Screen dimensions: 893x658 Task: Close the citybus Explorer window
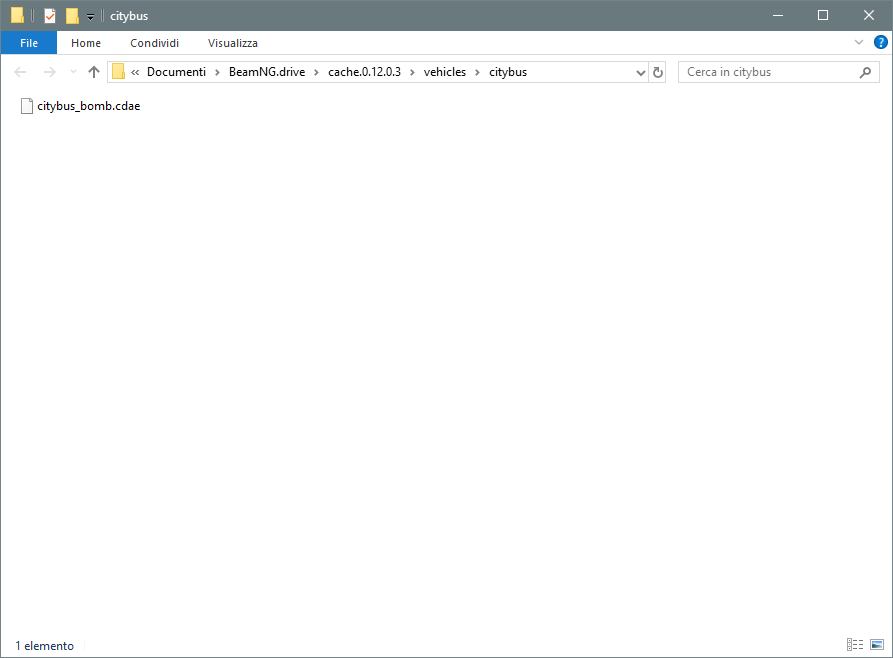(x=869, y=15)
